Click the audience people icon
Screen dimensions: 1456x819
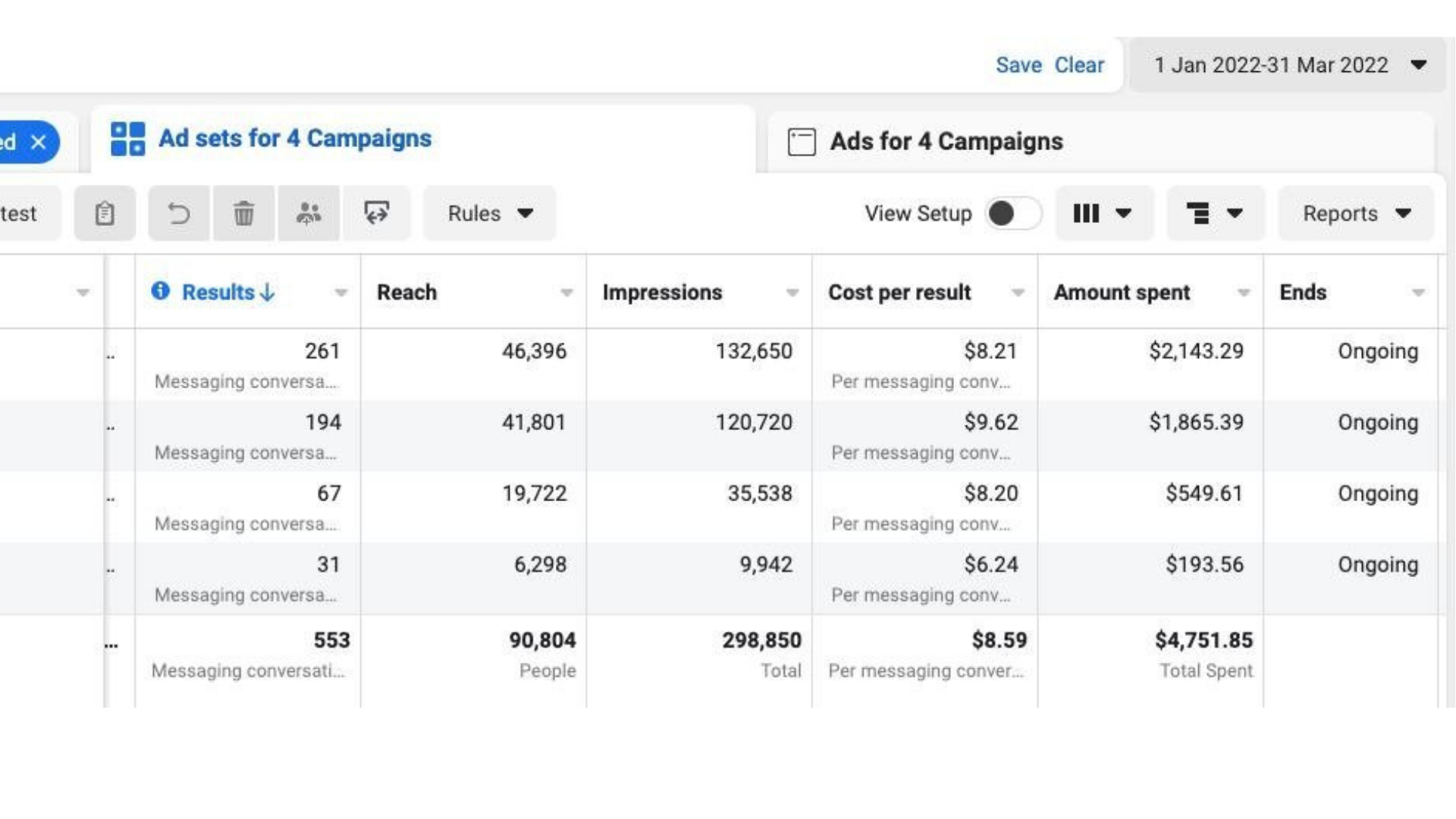pyautogui.click(x=308, y=214)
